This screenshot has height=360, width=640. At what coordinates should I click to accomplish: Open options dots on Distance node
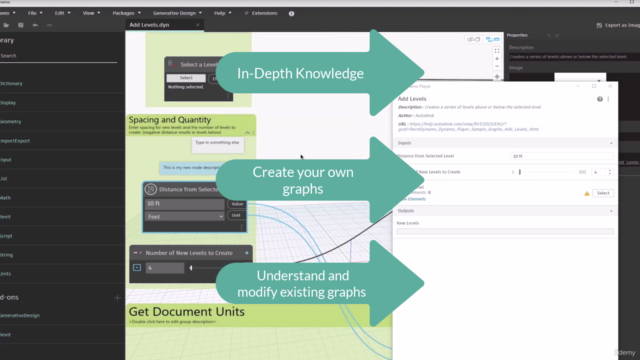coord(242,227)
